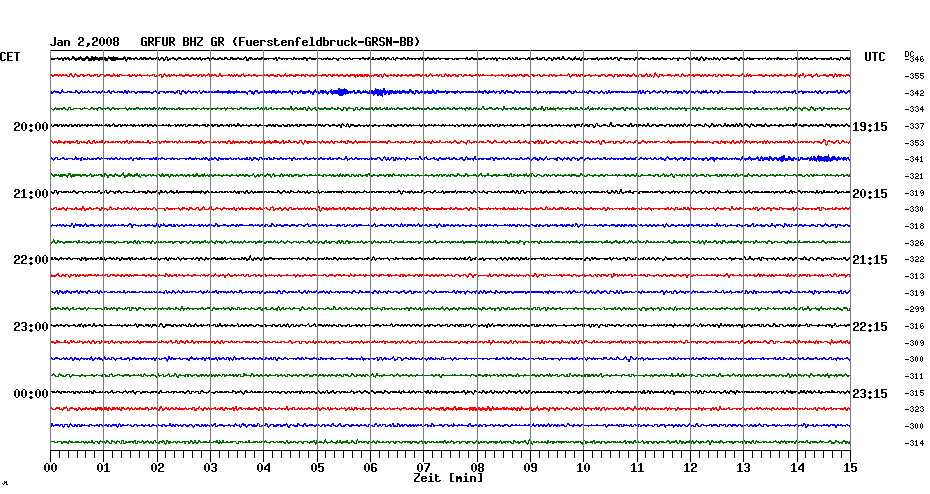Click the "14" minute tick label

(797, 468)
